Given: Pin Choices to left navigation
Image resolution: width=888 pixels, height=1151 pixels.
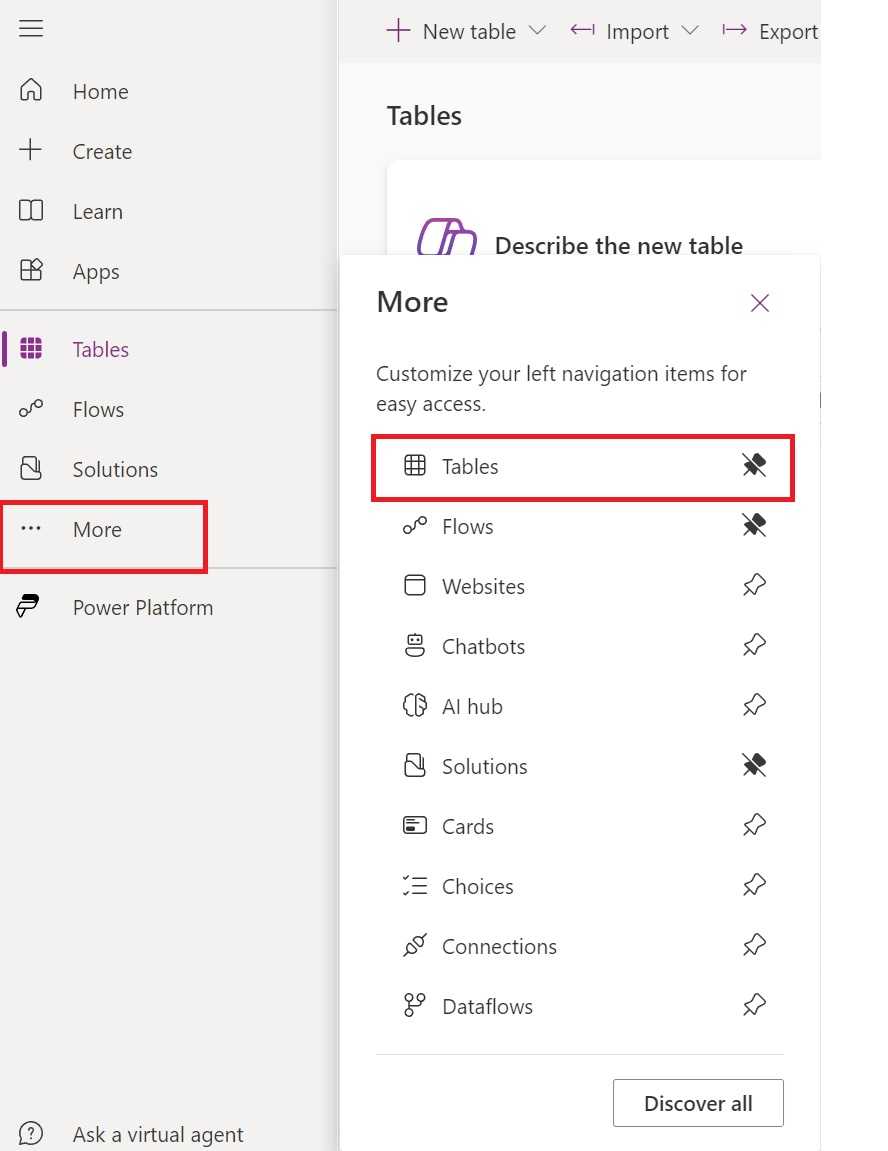Looking at the screenshot, I should pyautogui.click(x=754, y=885).
